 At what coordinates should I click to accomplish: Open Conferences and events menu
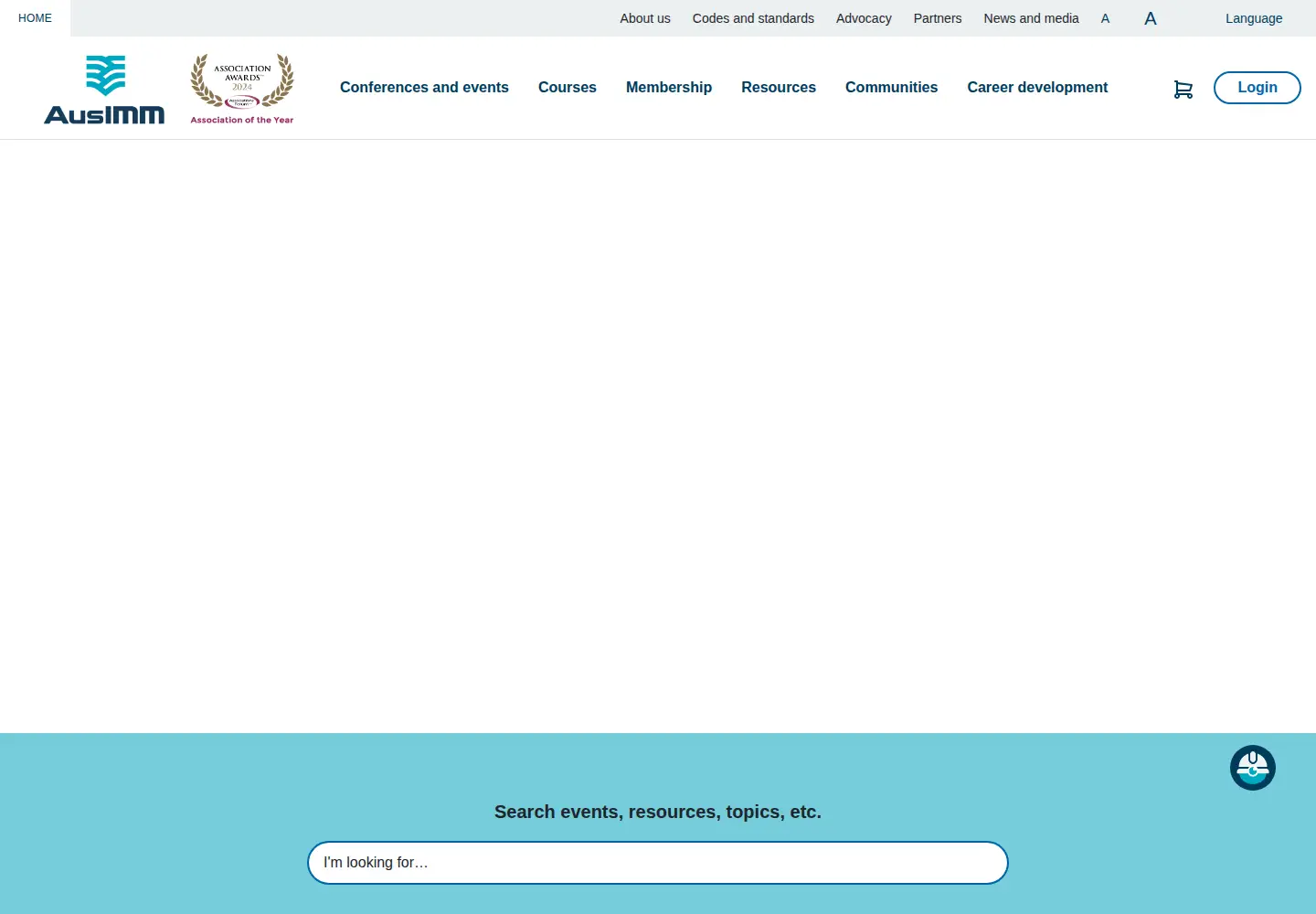[424, 88]
